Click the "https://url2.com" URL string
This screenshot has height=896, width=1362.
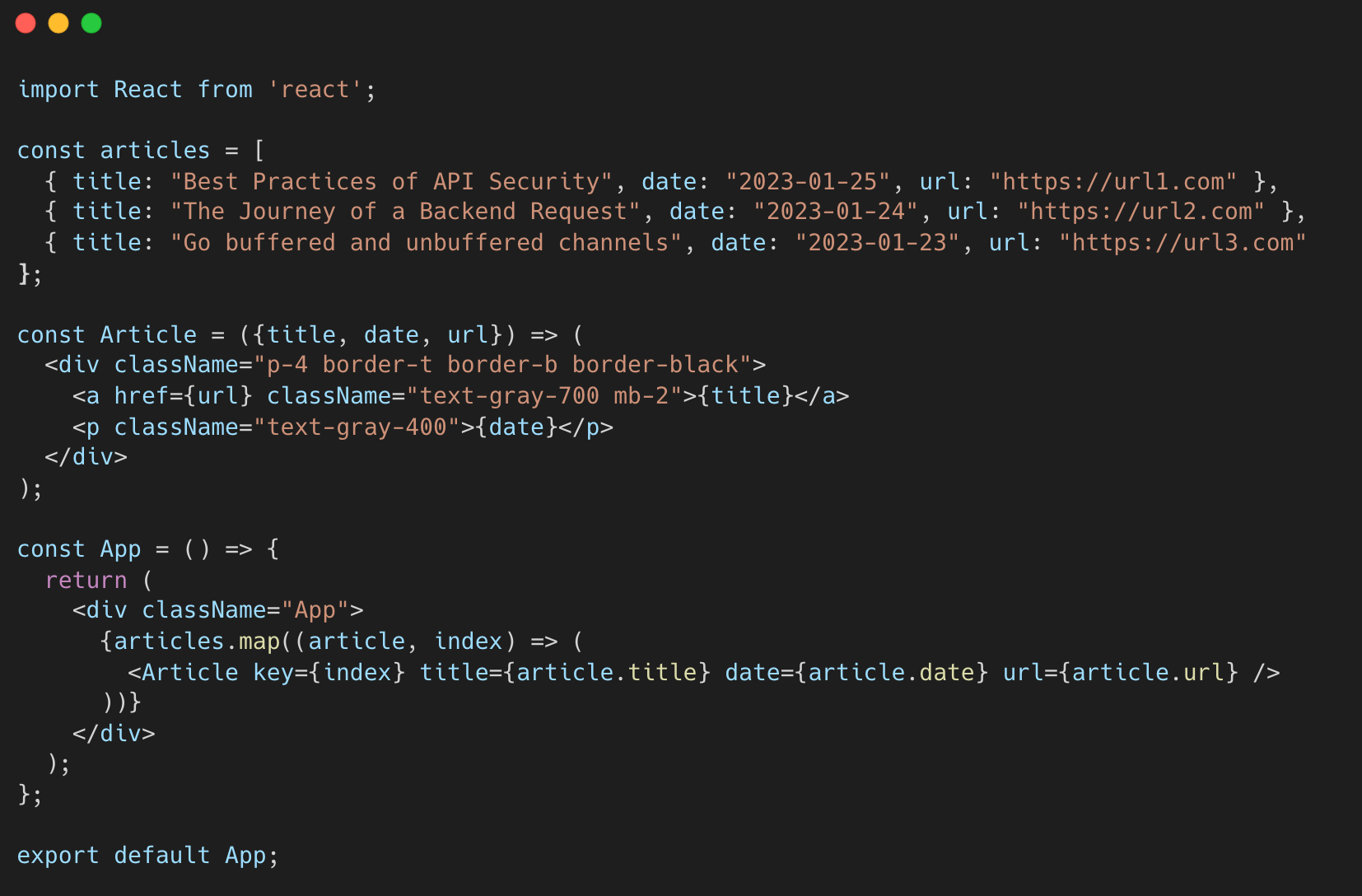coord(1141,212)
